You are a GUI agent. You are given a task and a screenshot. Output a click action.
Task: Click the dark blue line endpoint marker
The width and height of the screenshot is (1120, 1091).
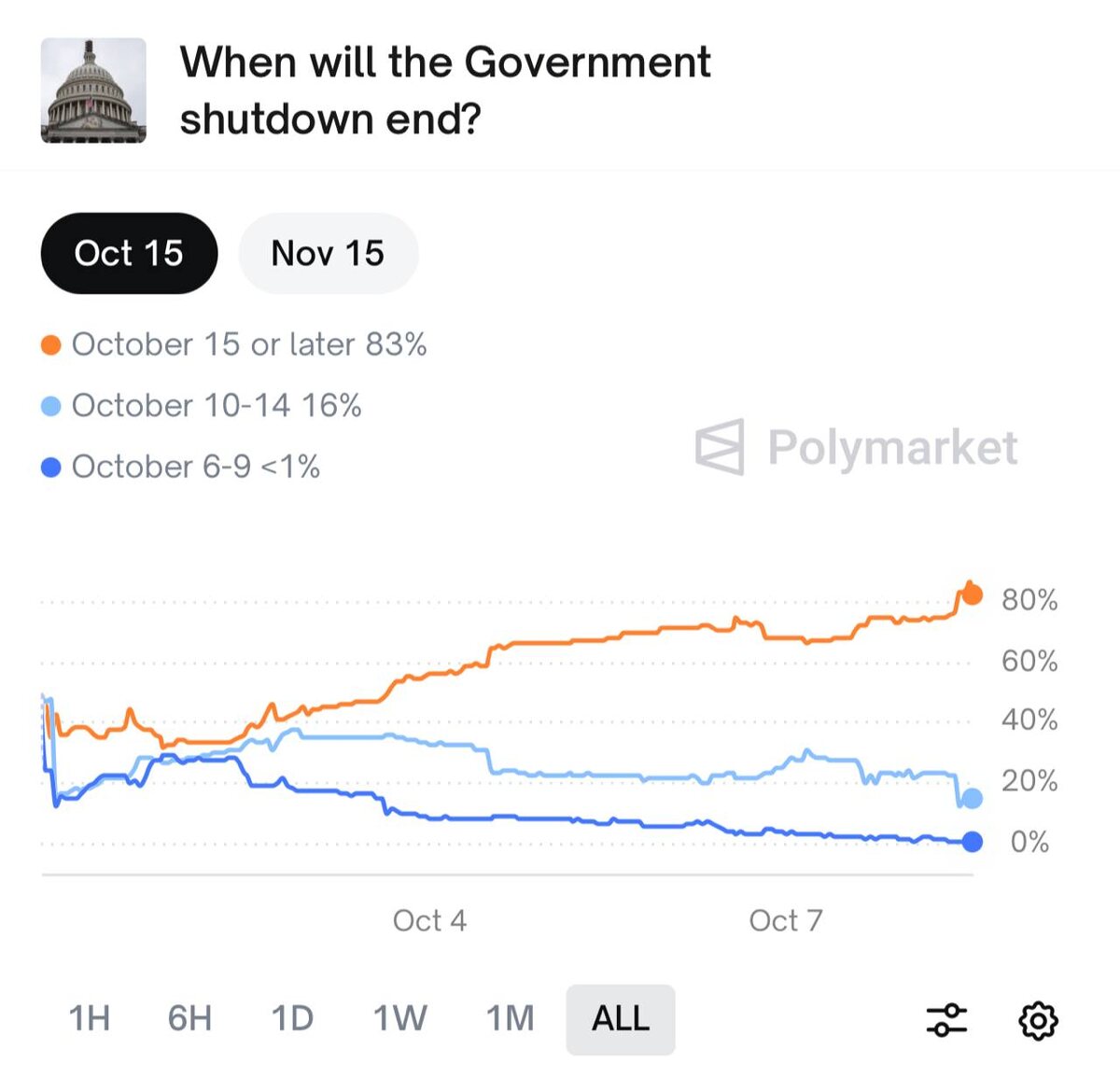pos(972,842)
